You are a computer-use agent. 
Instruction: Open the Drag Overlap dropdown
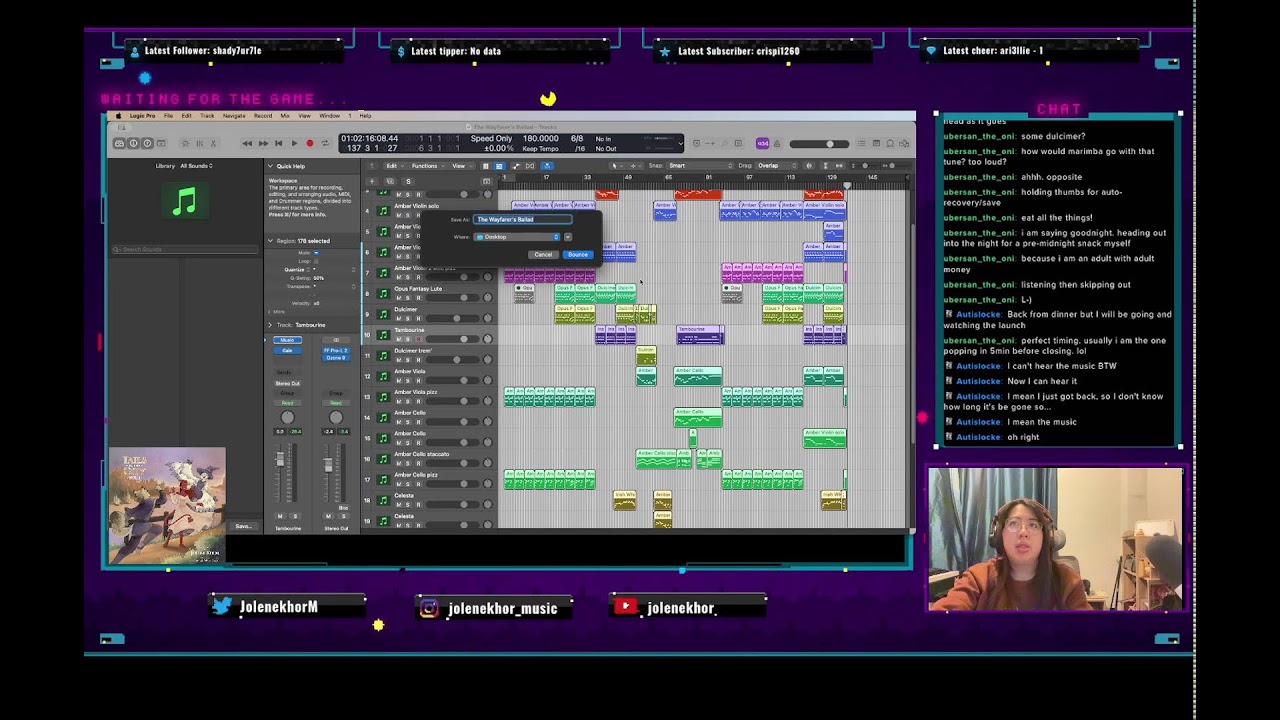pyautogui.click(x=777, y=166)
